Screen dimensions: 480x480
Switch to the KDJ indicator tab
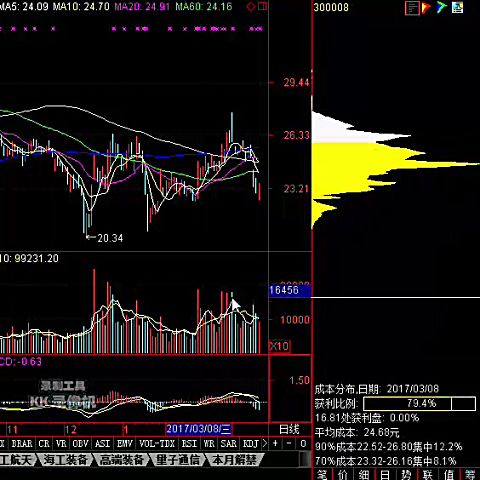tap(251, 444)
